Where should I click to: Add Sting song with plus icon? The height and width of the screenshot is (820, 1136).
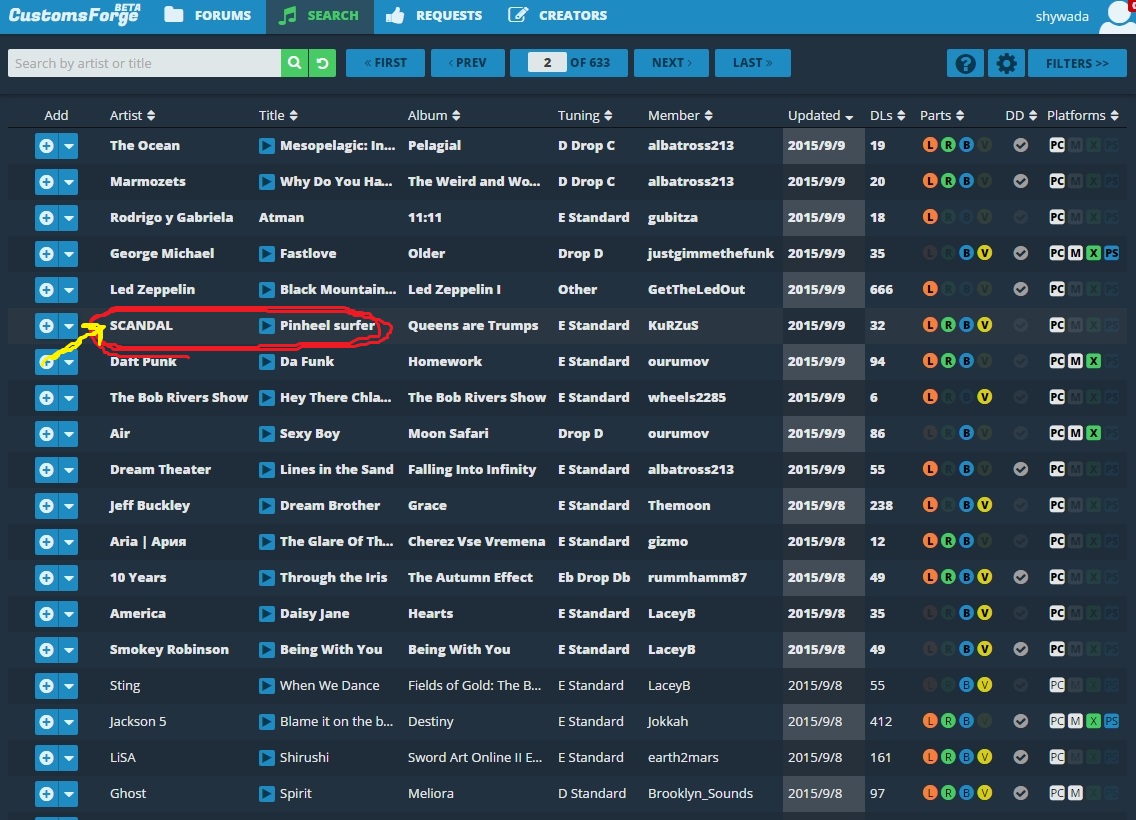tap(46, 685)
